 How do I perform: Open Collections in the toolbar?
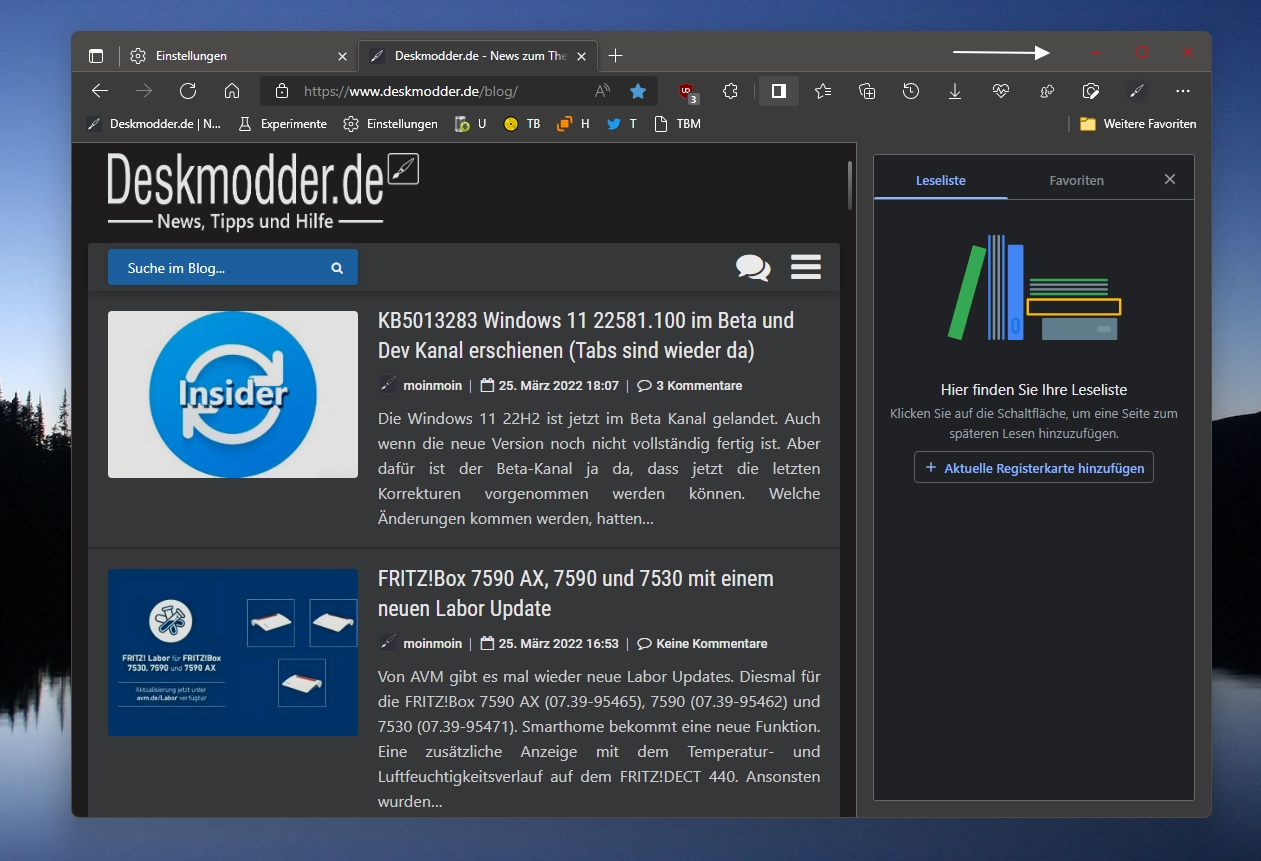pyautogui.click(x=867, y=91)
